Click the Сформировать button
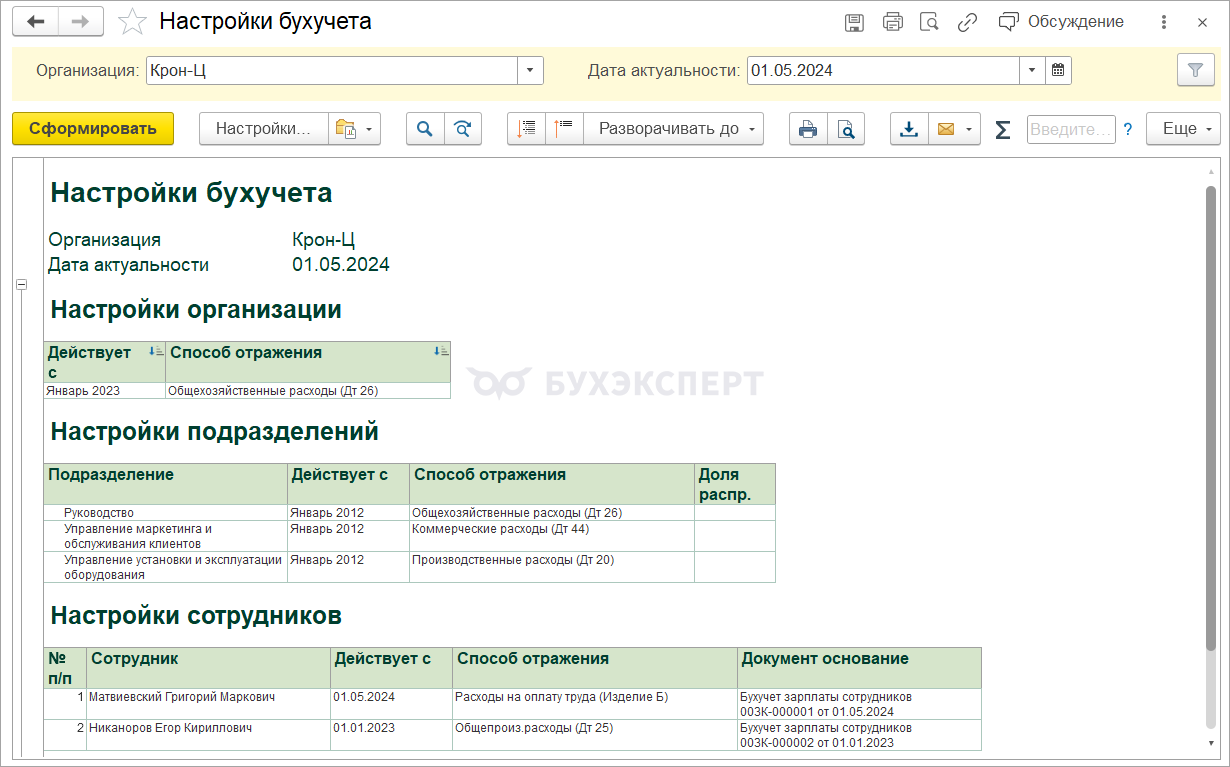1230x767 pixels. click(x=93, y=129)
